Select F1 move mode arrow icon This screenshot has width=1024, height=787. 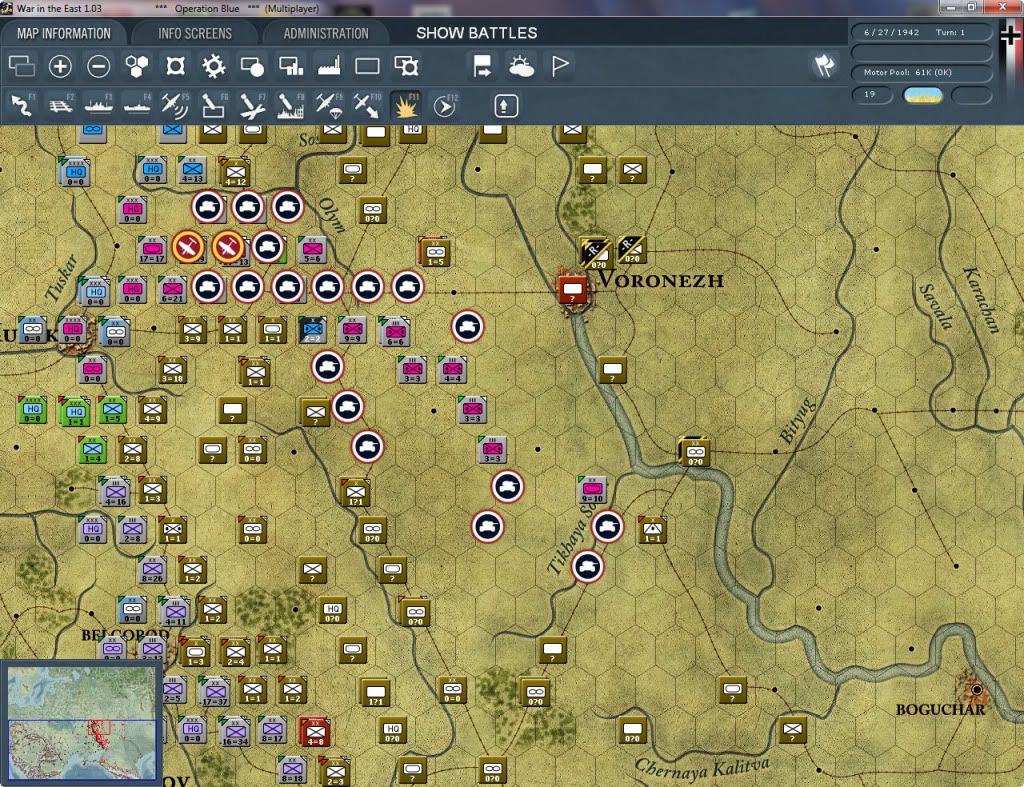click(x=22, y=105)
